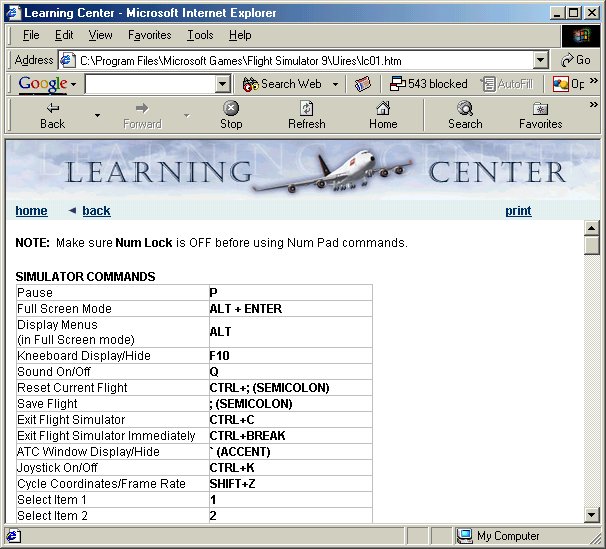Click the back link on page

(96, 211)
